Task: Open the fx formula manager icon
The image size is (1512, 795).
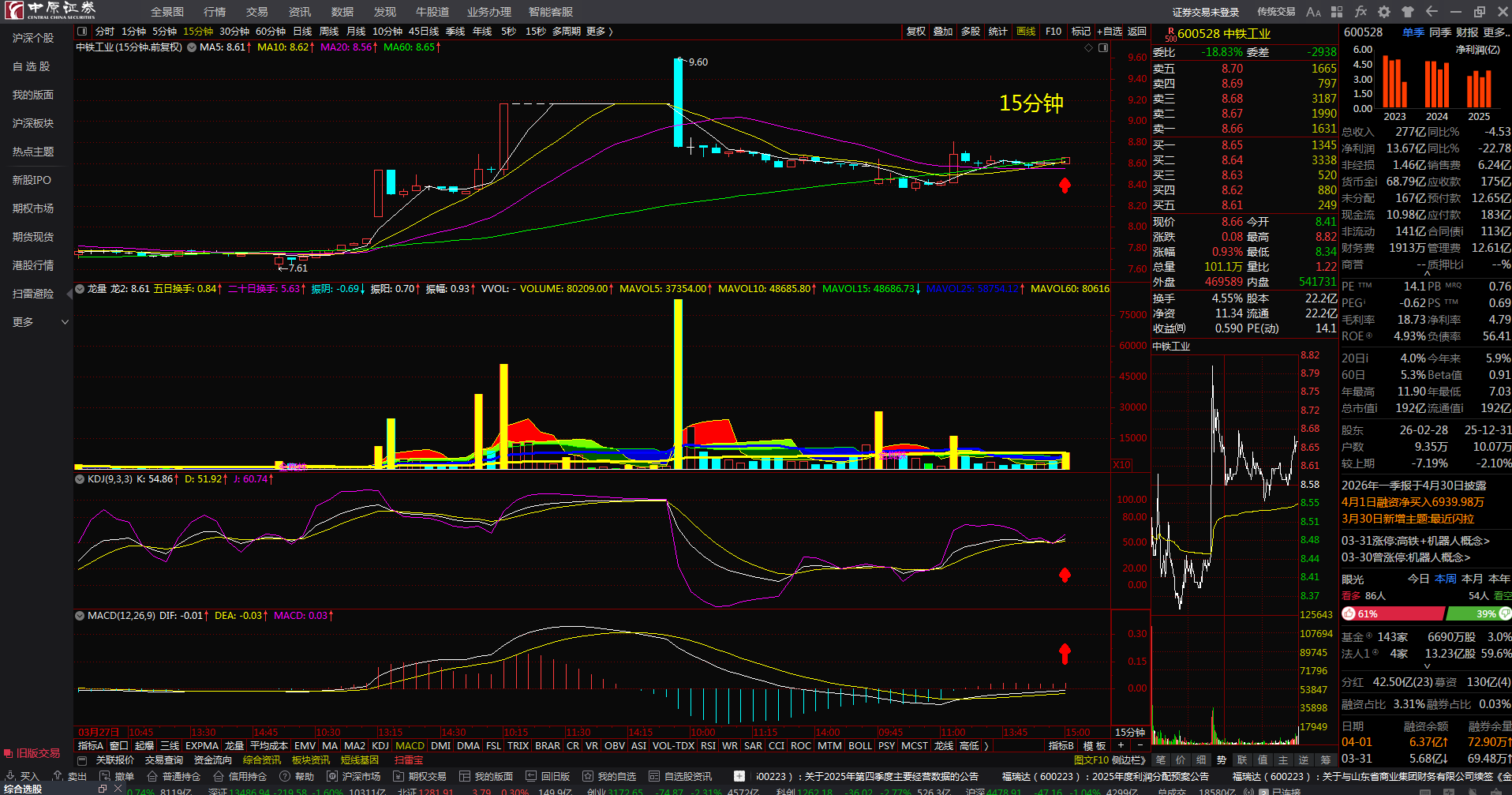Action: 1360,12
